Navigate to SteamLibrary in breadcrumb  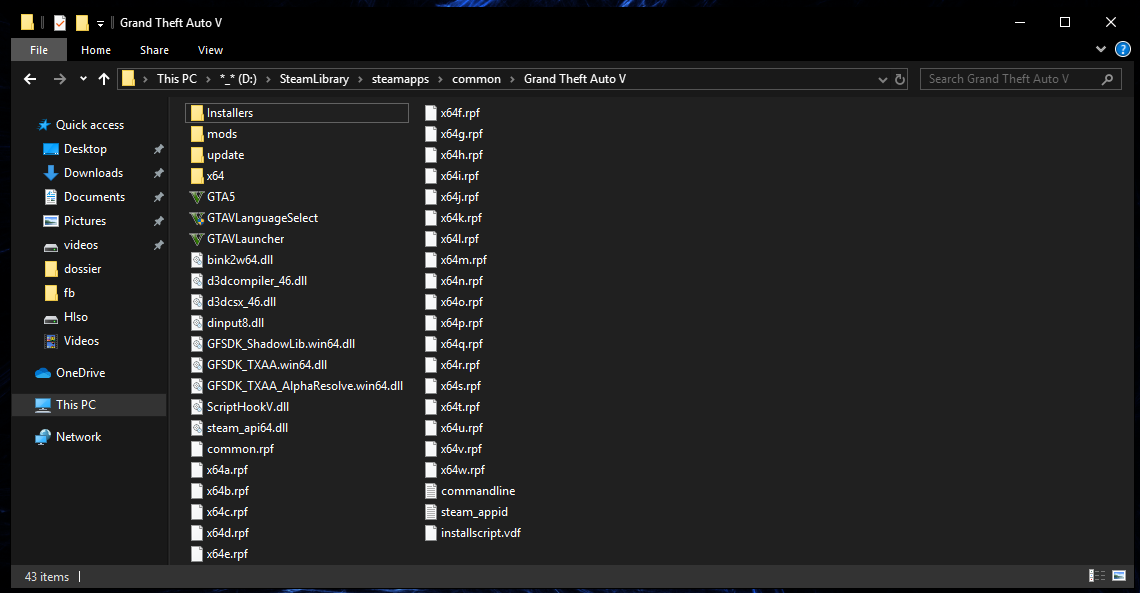point(314,79)
